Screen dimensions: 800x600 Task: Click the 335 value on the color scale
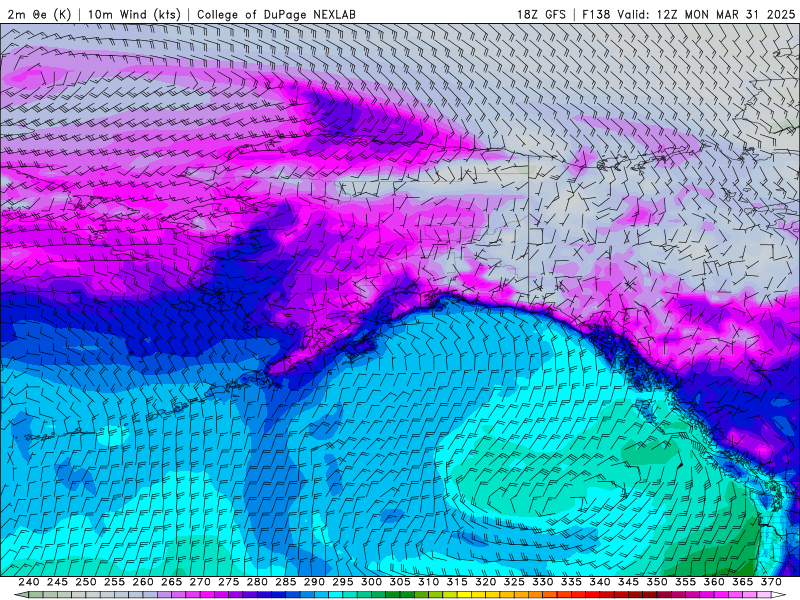point(571,582)
